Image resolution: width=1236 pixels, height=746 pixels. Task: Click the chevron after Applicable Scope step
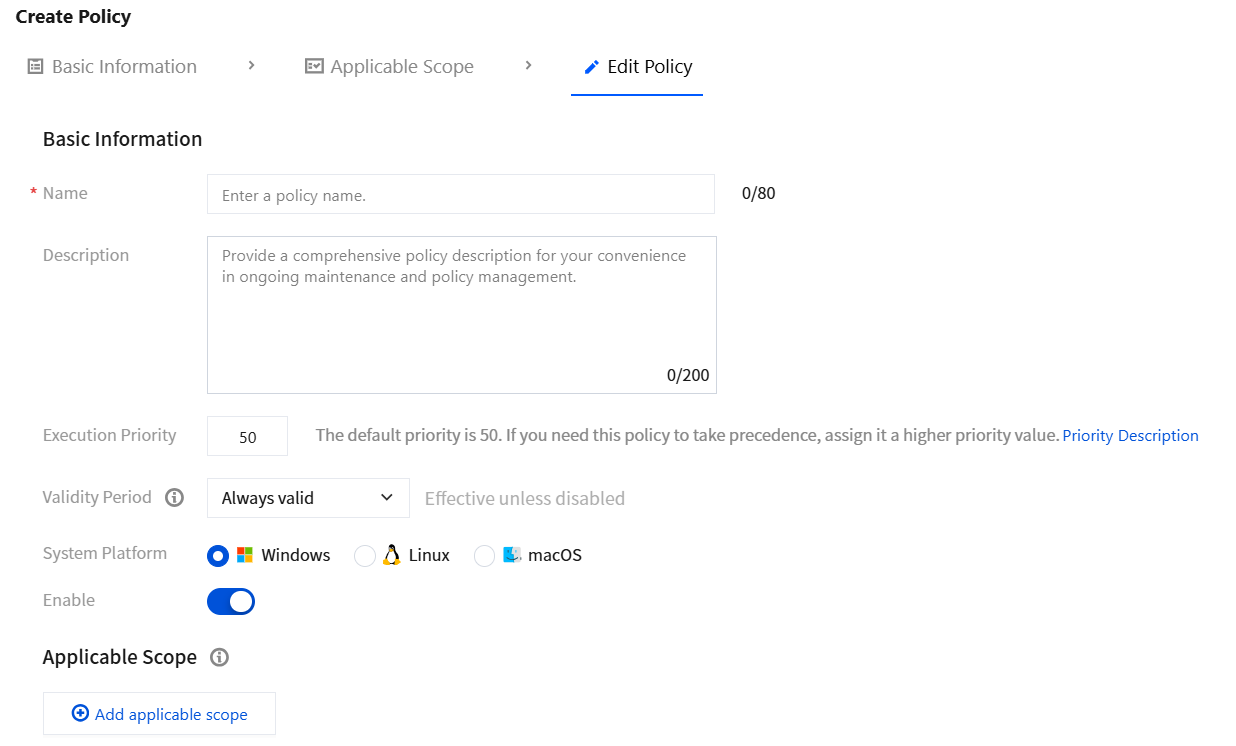coord(528,66)
